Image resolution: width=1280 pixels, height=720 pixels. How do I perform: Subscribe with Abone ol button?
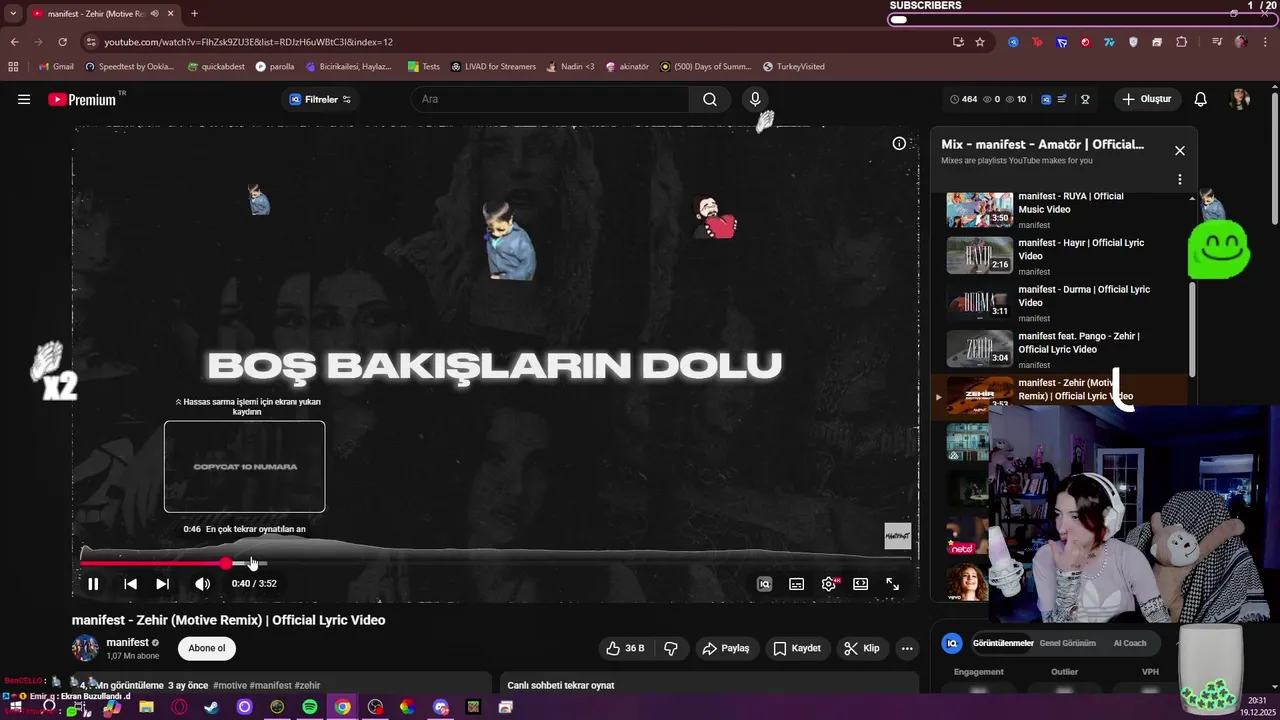point(207,648)
